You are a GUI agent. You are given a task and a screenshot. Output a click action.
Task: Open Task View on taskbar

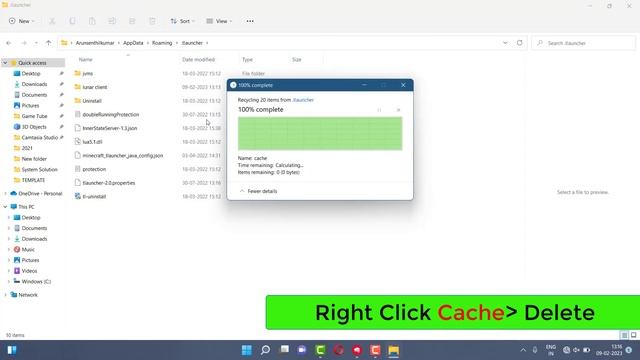pos(284,350)
